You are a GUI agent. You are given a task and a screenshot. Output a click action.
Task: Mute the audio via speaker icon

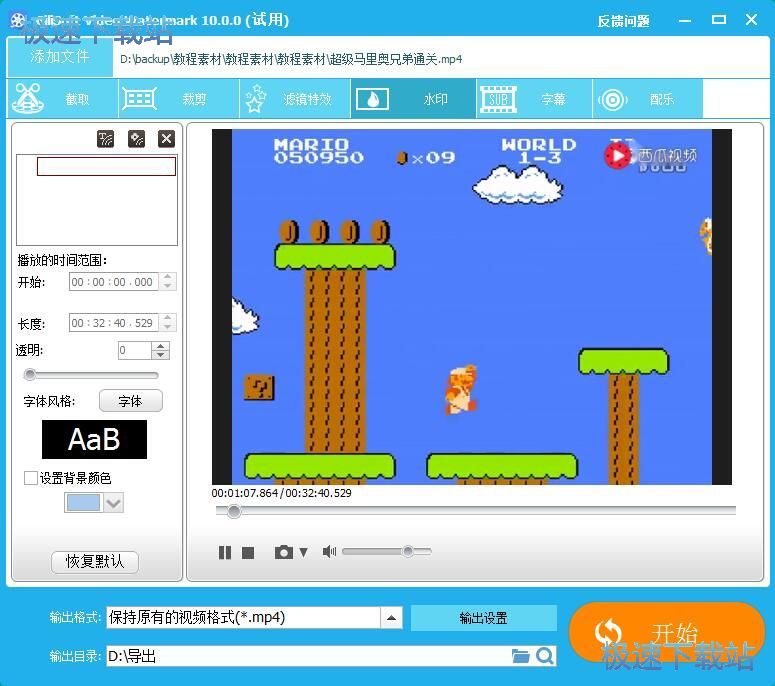tap(329, 552)
